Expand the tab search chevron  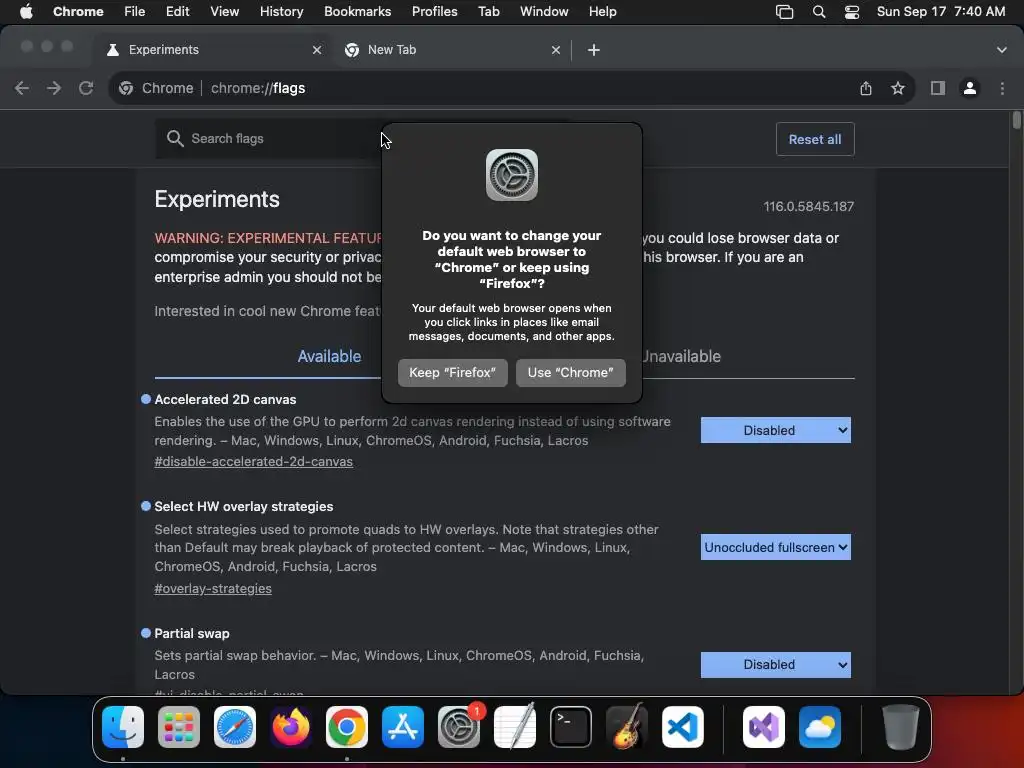1002,50
